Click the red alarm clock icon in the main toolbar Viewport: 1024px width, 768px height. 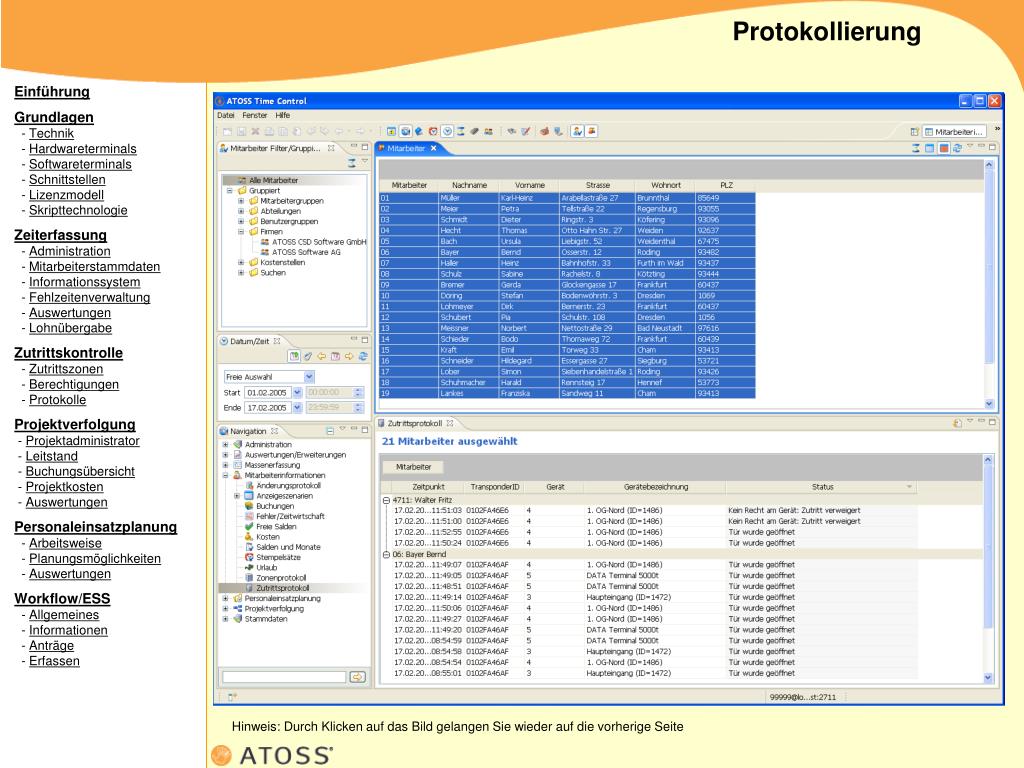pyautogui.click(x=432, y=131)
